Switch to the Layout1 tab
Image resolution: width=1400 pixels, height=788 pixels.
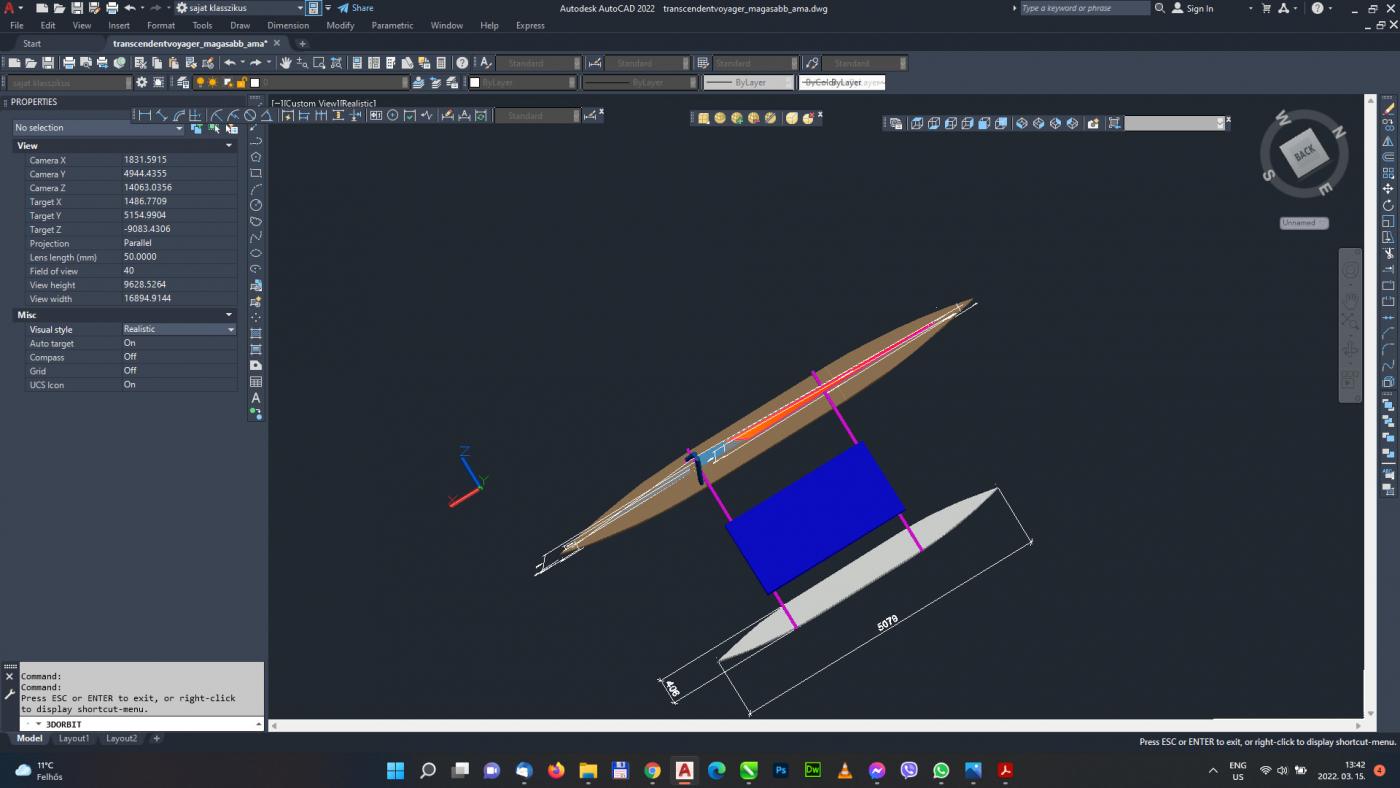pyautogui.click(x=74, y=739)
